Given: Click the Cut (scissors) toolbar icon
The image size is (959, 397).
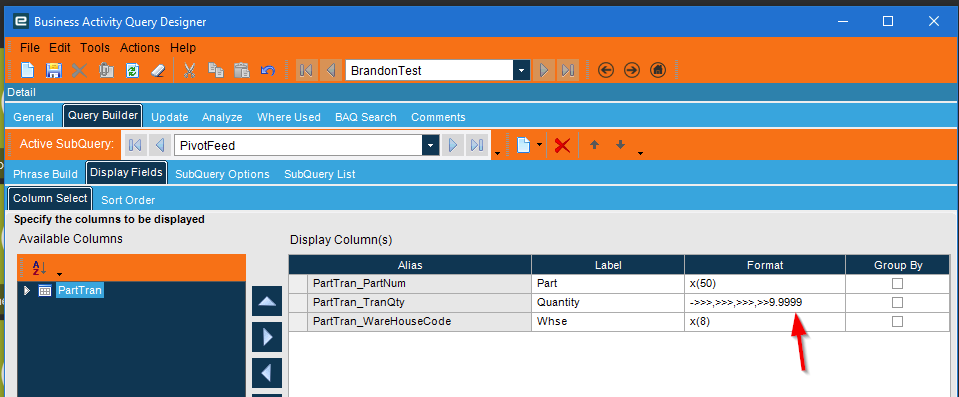Looking at the screenshot, I should [190, 70].
